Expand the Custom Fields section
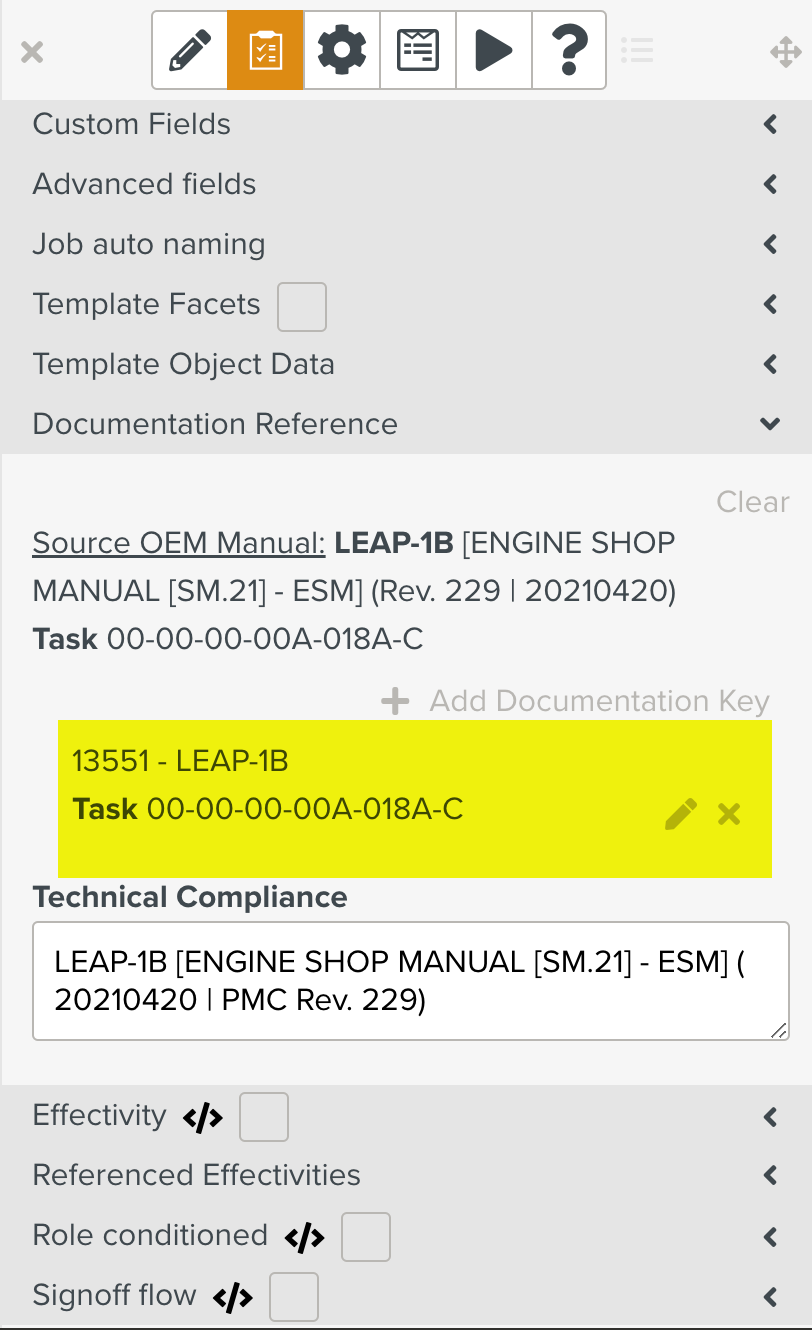This screenshot has height=1330, width=812. [x=770, y=124]
